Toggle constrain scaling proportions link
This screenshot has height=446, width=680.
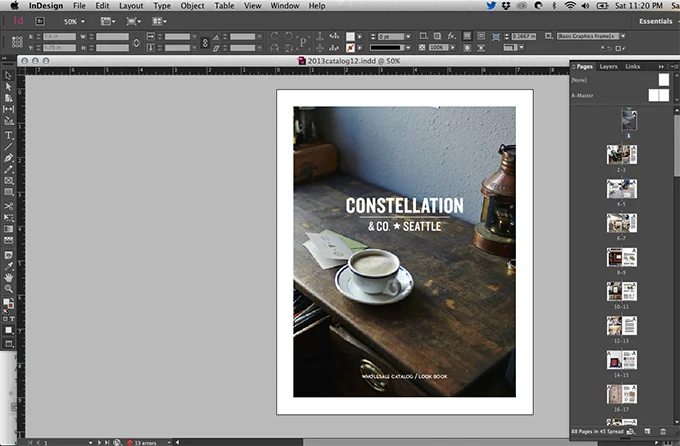click(205, 42)
